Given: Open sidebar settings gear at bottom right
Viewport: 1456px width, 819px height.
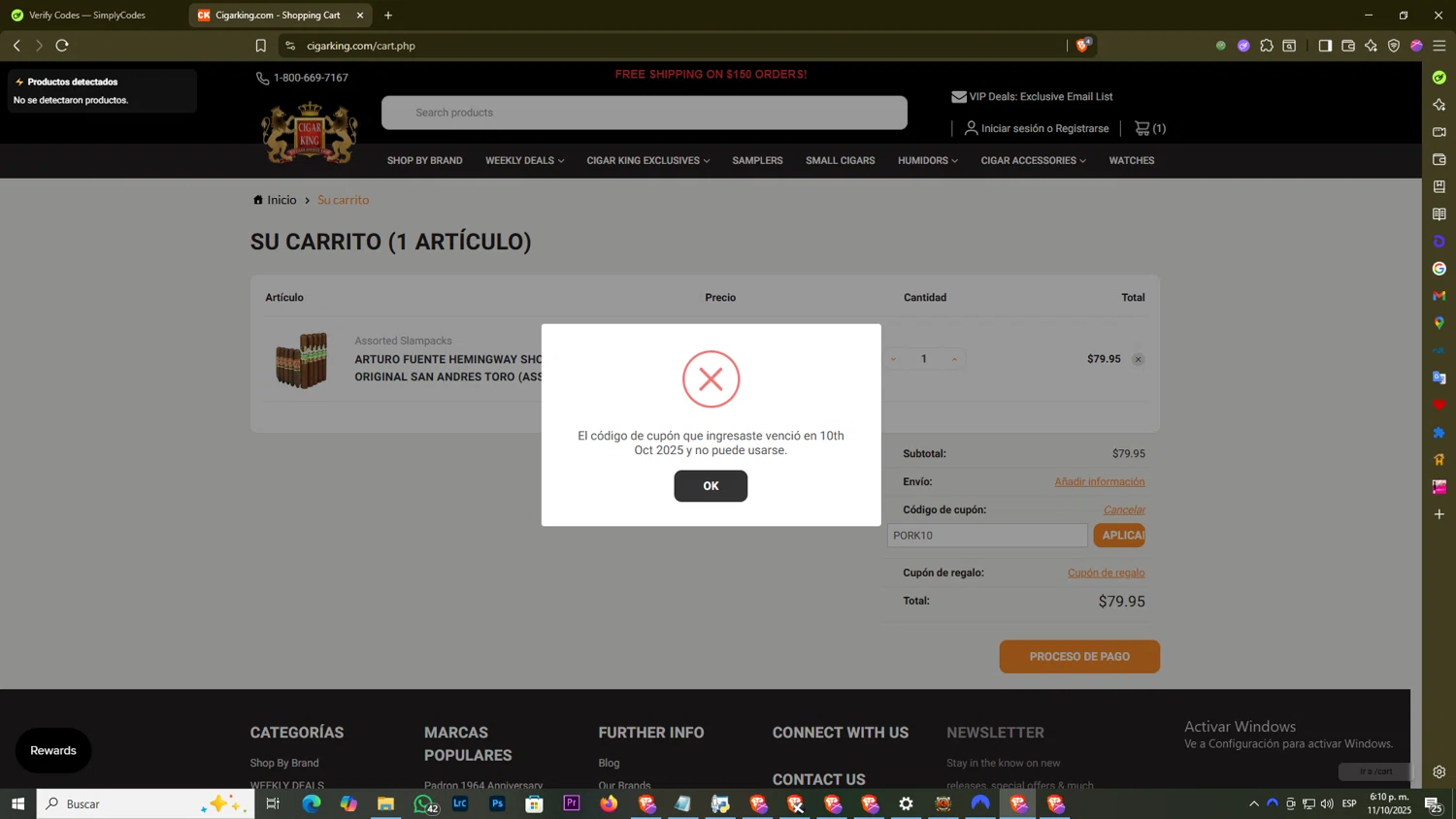Looking at the screenshot, I should pos(1439,772).
